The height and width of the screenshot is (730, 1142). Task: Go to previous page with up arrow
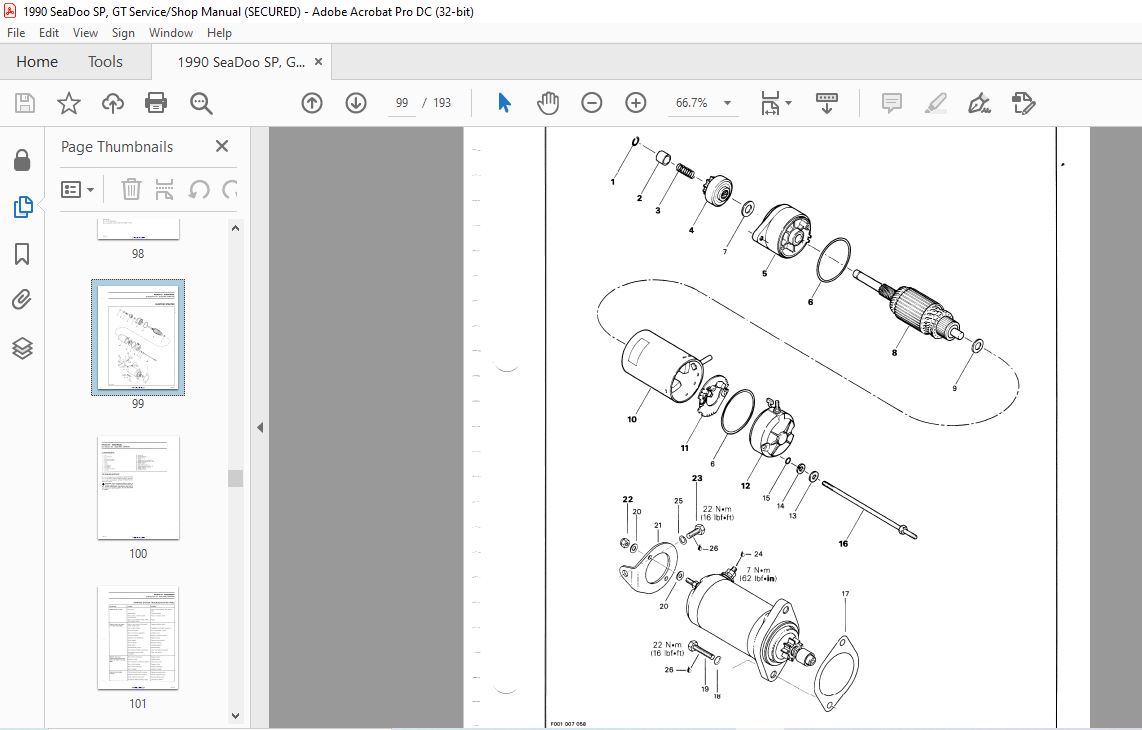[x=312, y=103]
